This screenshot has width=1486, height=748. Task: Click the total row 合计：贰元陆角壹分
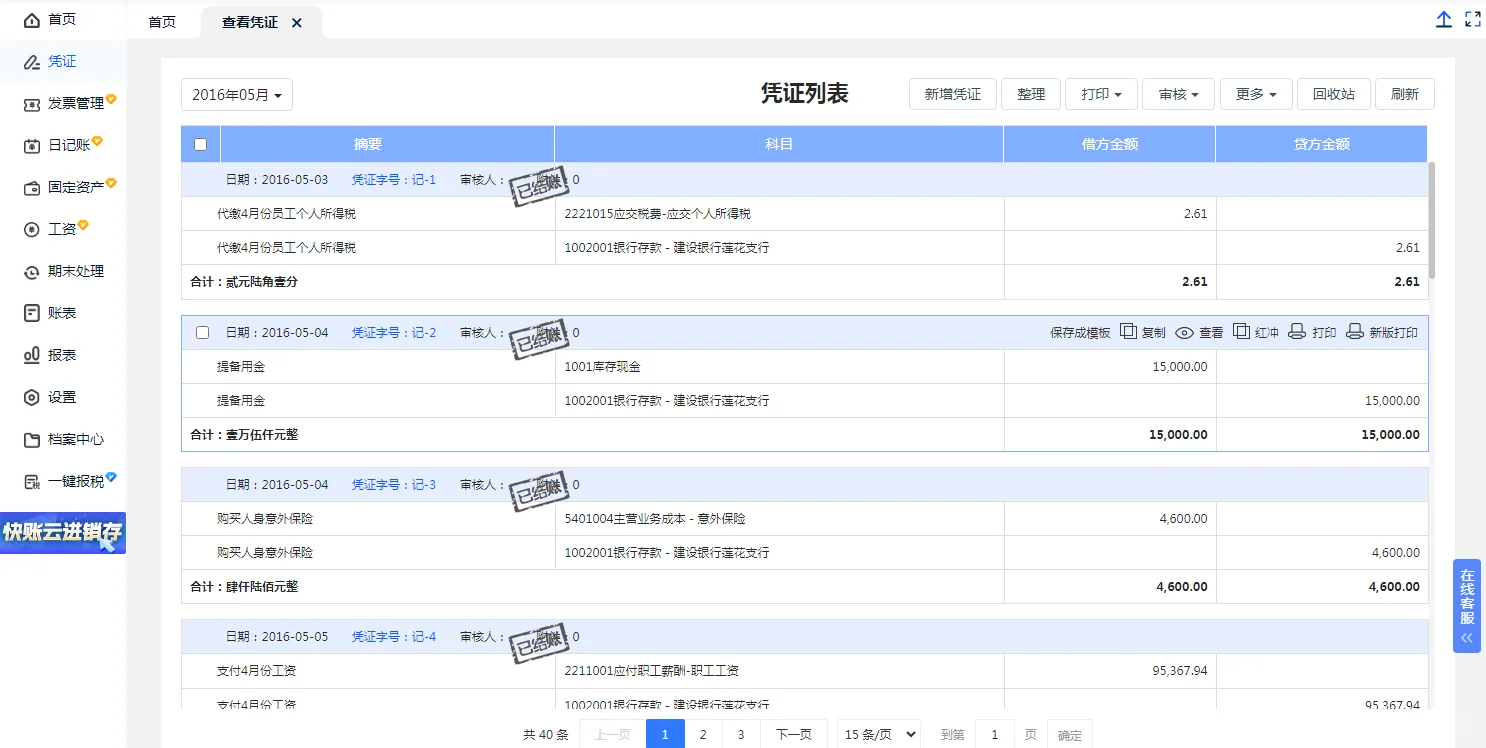click(x=805, y=282)
